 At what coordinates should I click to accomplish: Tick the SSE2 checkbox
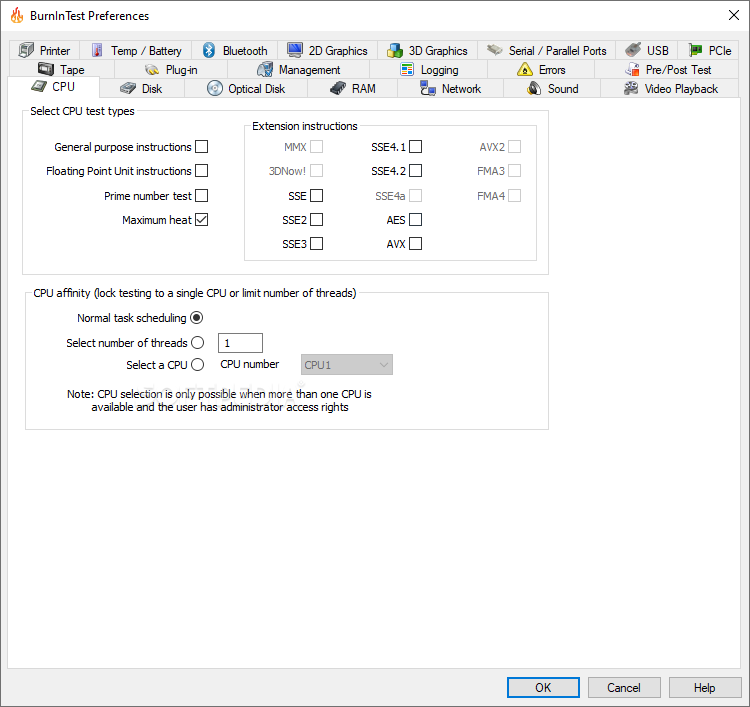317,219
